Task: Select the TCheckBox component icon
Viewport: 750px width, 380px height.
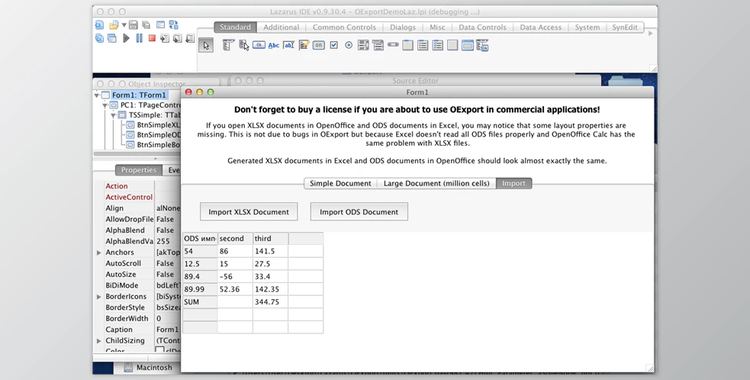Action: 334,45
